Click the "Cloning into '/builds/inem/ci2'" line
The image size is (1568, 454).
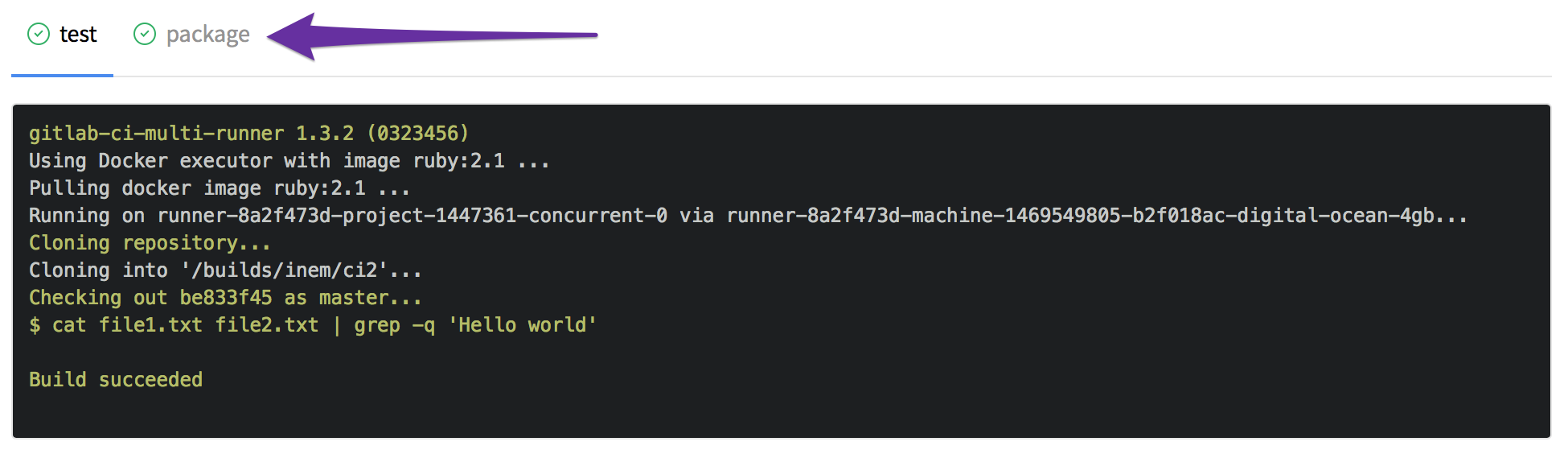225,270
